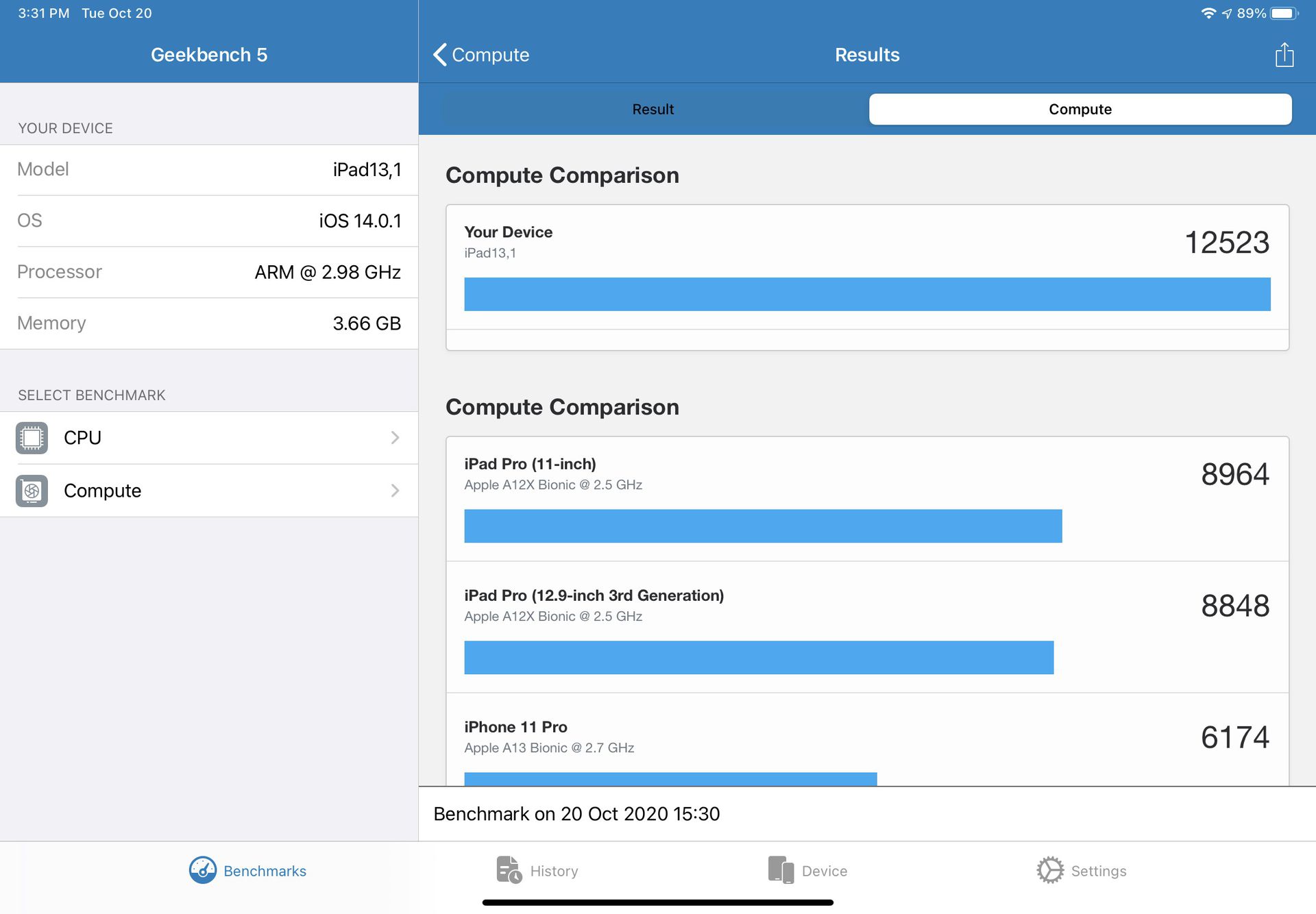Image resolution: width=1316 pixels, height=914 pixels.
Task: Tap 'iPhone 11 Pro' device name
Action: point(515,727)
